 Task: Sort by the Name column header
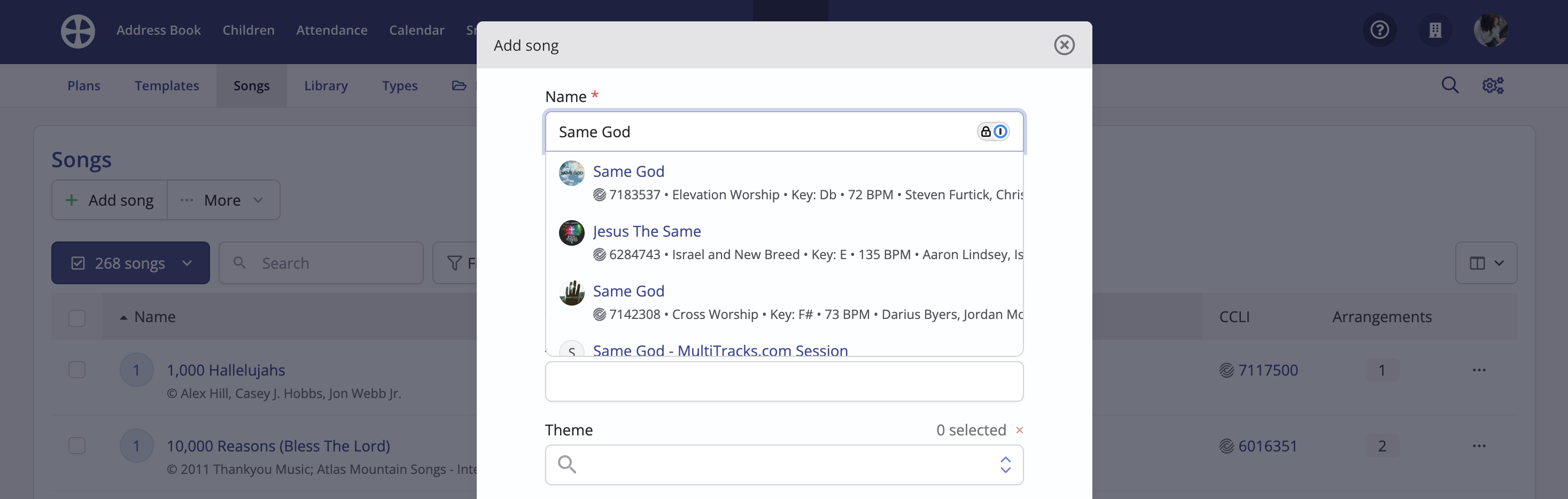tap(154, 317)
